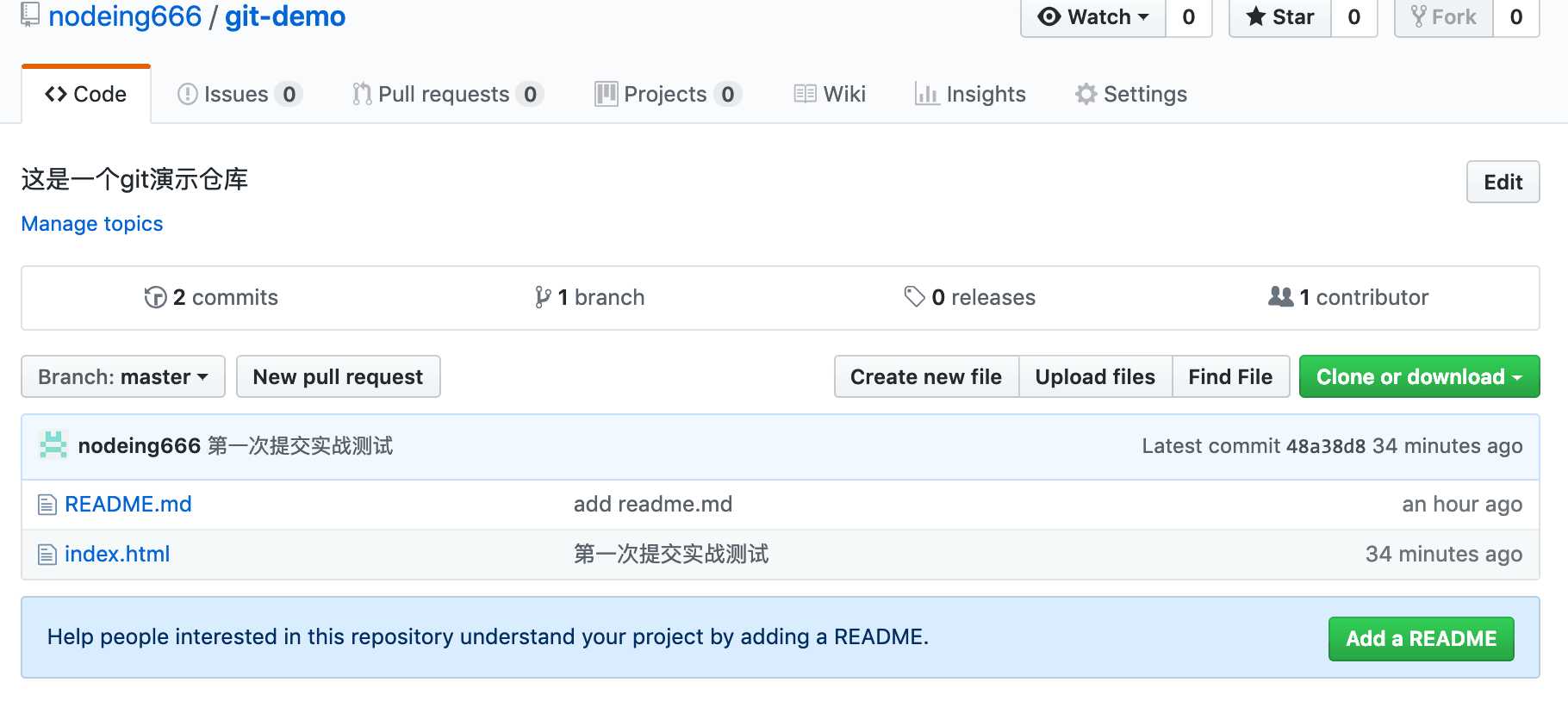This screenshot has width=1568, height=701.
Task: View the stargazers count next to Star
Action: coord(1354,17)
